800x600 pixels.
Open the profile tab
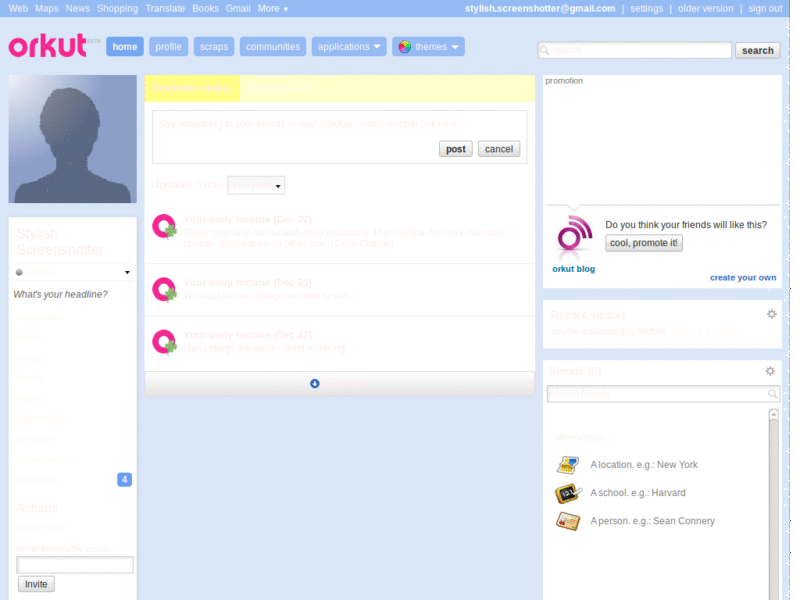(168, 46)
